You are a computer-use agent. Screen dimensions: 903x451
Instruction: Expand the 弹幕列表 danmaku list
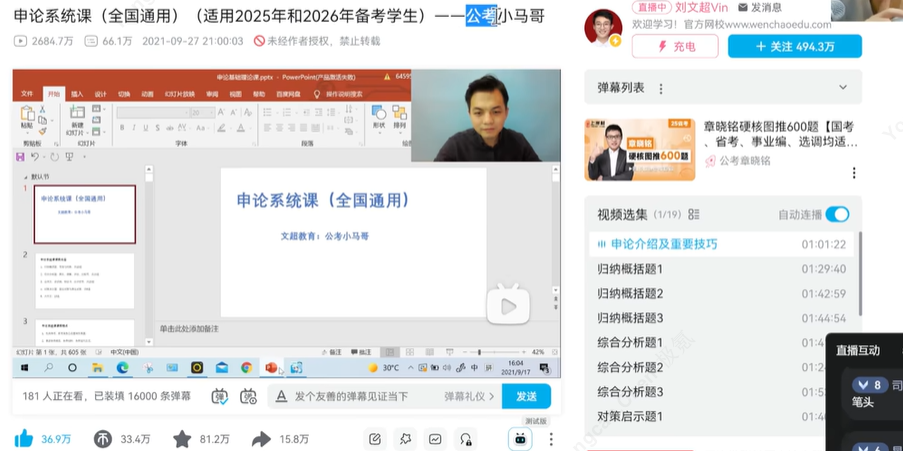point(844,87)
